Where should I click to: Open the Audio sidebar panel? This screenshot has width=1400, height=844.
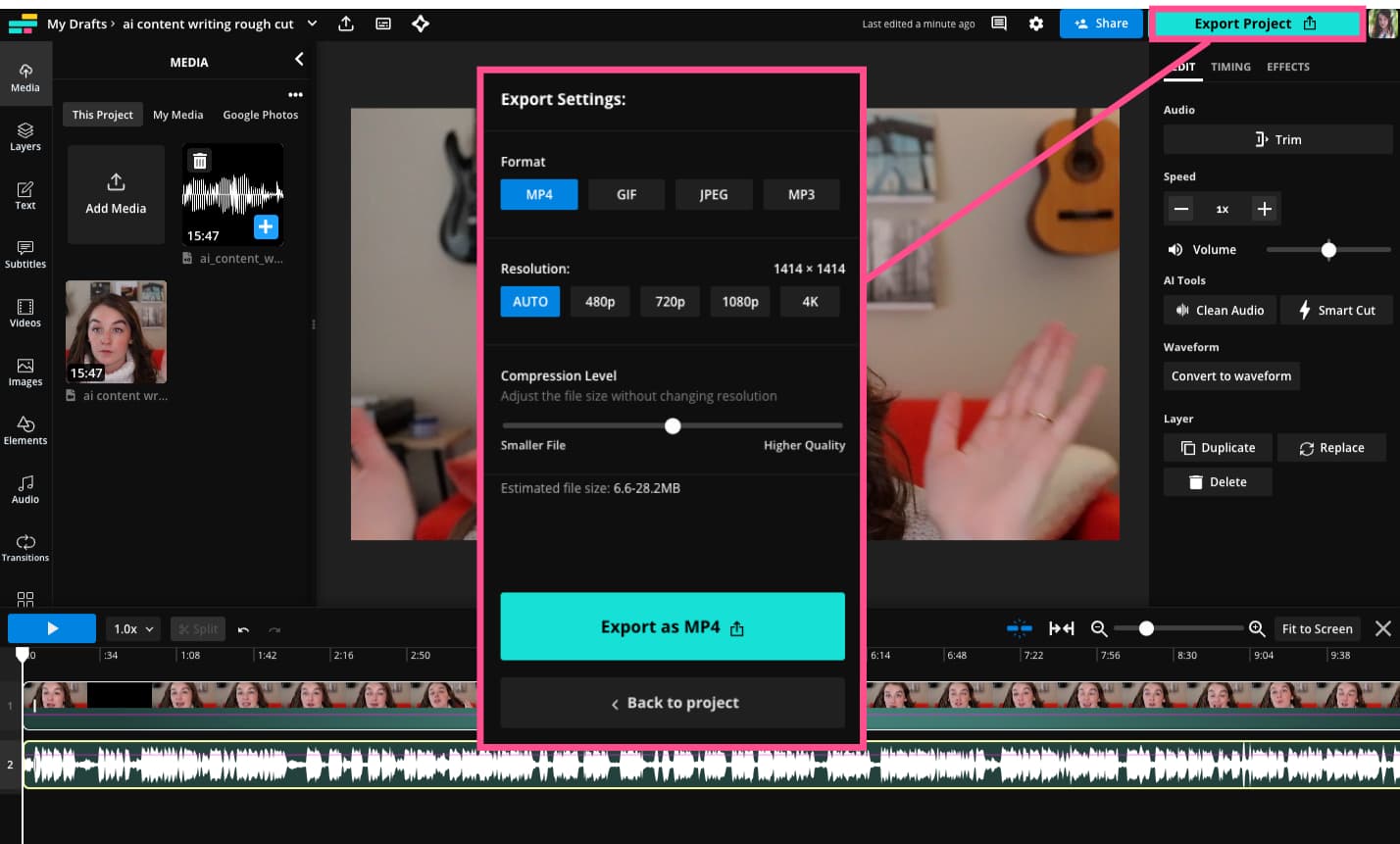[x=25, y=489]
